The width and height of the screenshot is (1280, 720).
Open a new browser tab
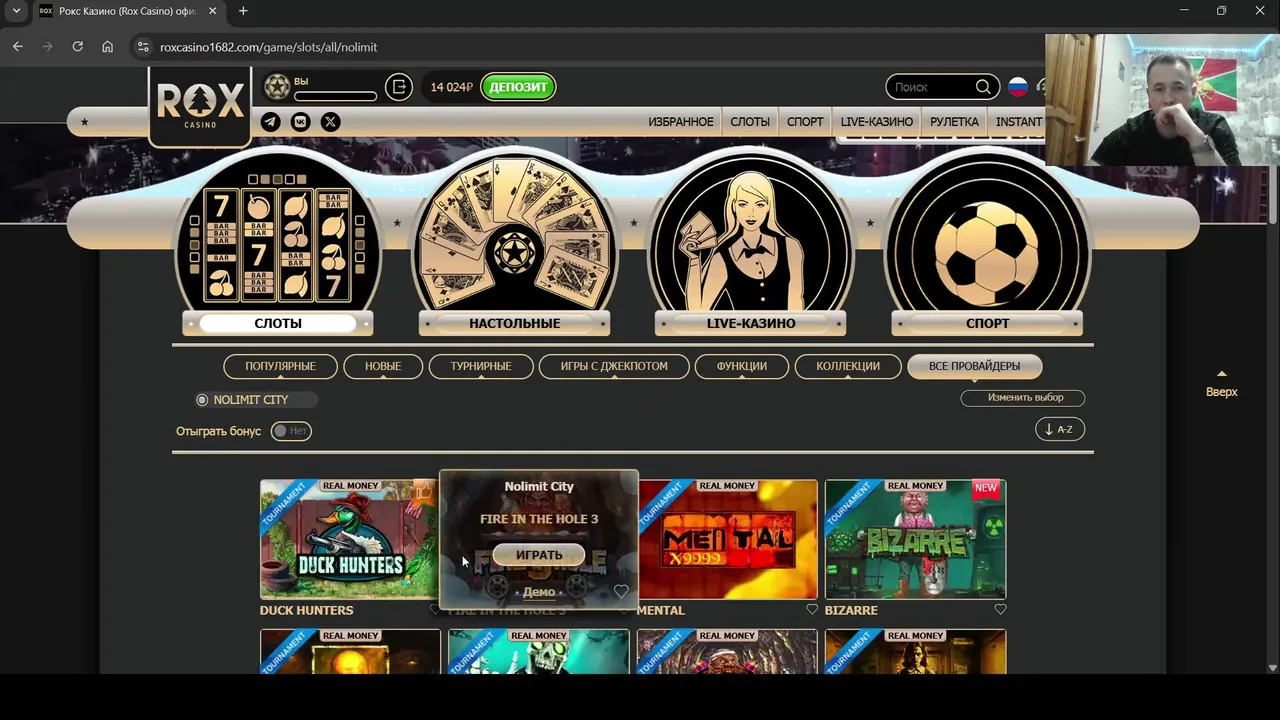click(243, 11)
